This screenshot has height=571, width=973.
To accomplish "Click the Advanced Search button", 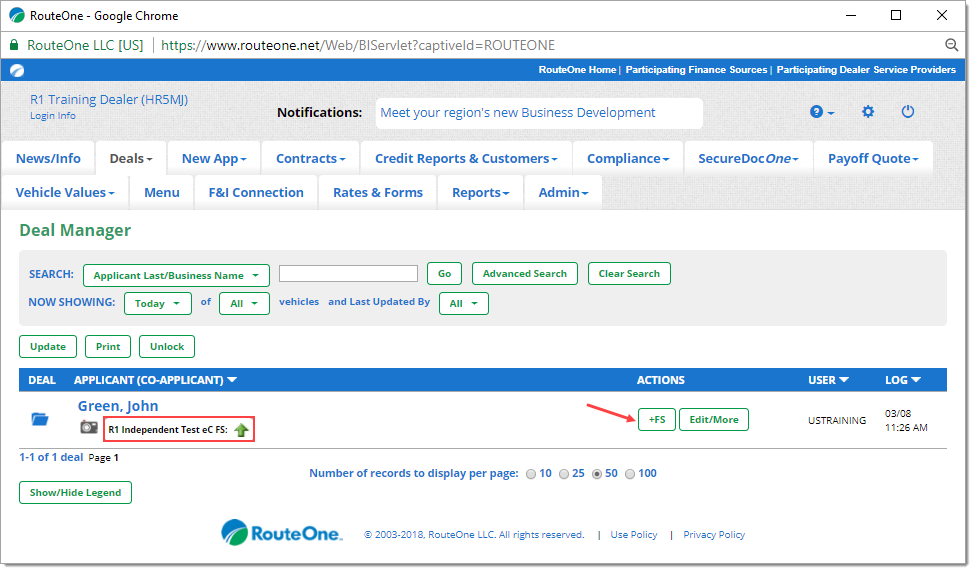I will click(524, 274).
